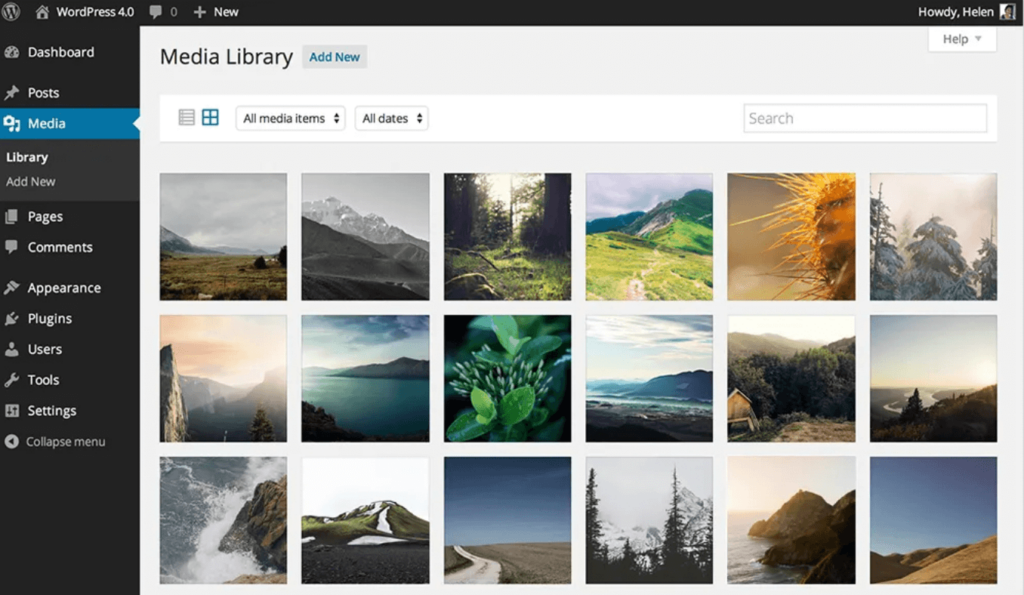1024x595 pixels.
Task: Expand the Help panel
Action: click(x=959, y=38)
